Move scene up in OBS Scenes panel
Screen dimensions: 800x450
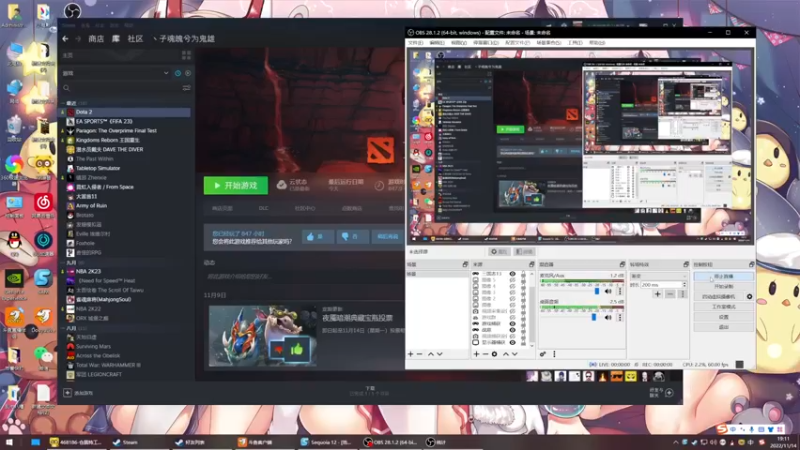[431, 354]
